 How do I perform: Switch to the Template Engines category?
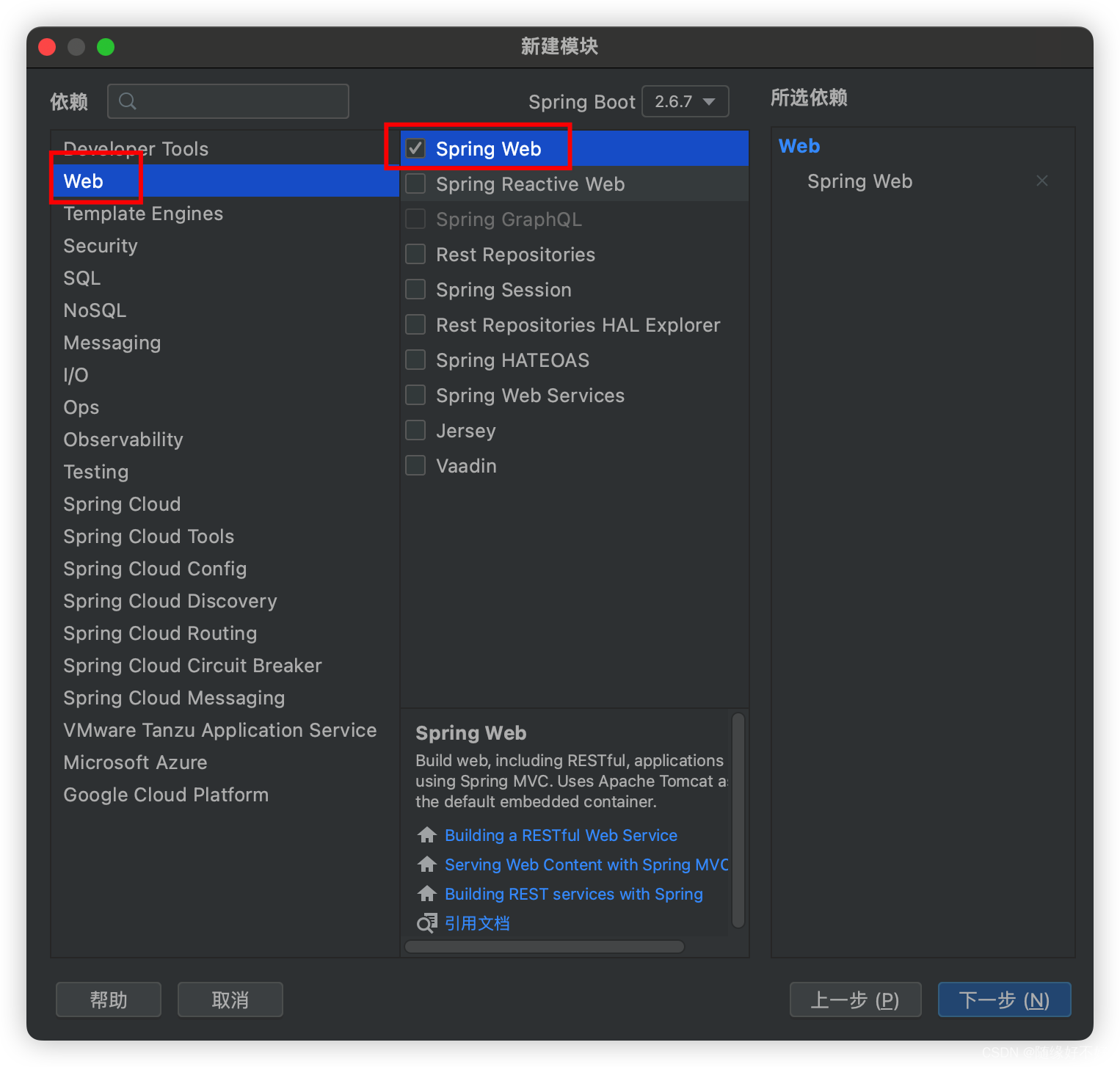point(143,214)
